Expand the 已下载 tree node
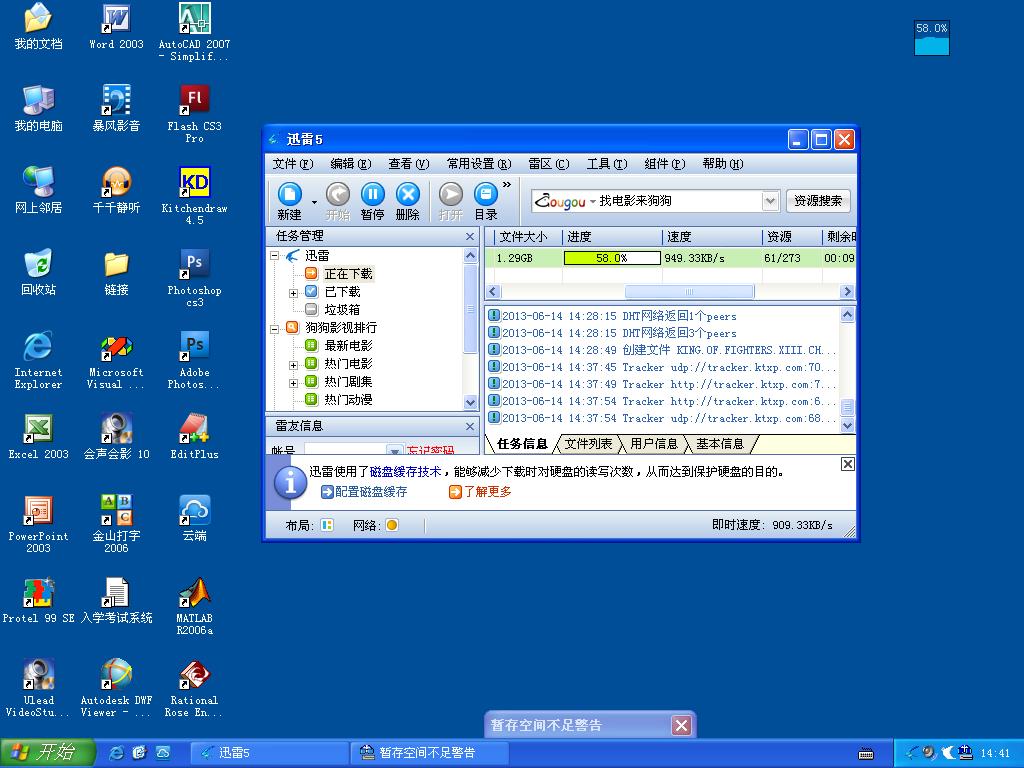Image resolution: width=1024 pixels, height=768 pixels. click(293, 293)
